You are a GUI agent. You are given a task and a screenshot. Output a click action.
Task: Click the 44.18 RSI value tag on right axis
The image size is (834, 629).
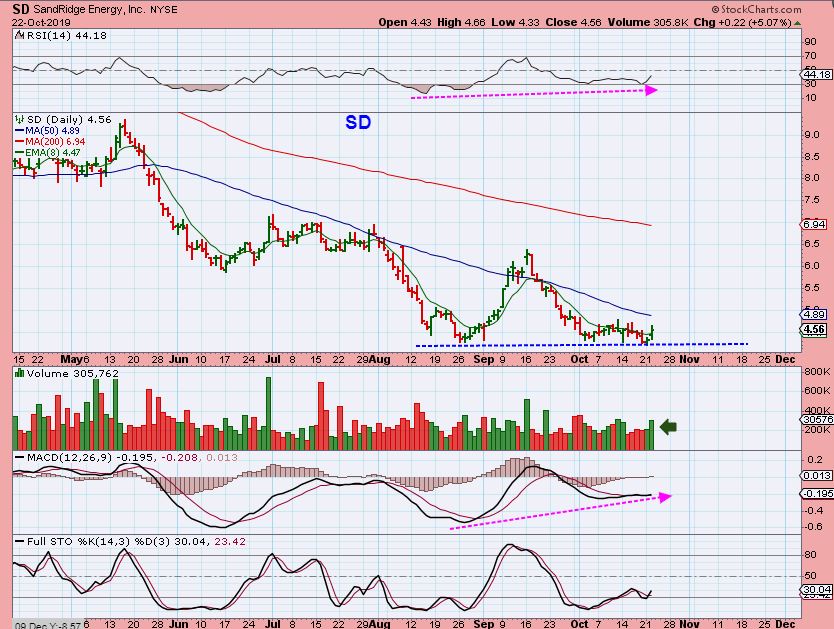[x=816, y=74]
